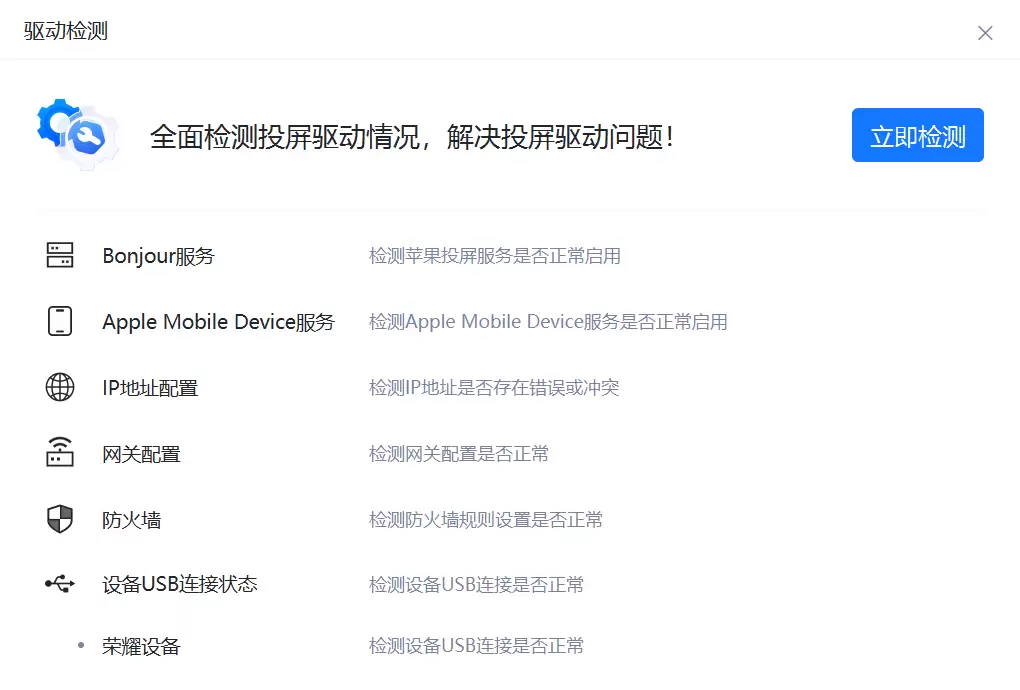Select the 网关配置 item label
Viewport: 1020px width, 690px height.
coord(141,454)
